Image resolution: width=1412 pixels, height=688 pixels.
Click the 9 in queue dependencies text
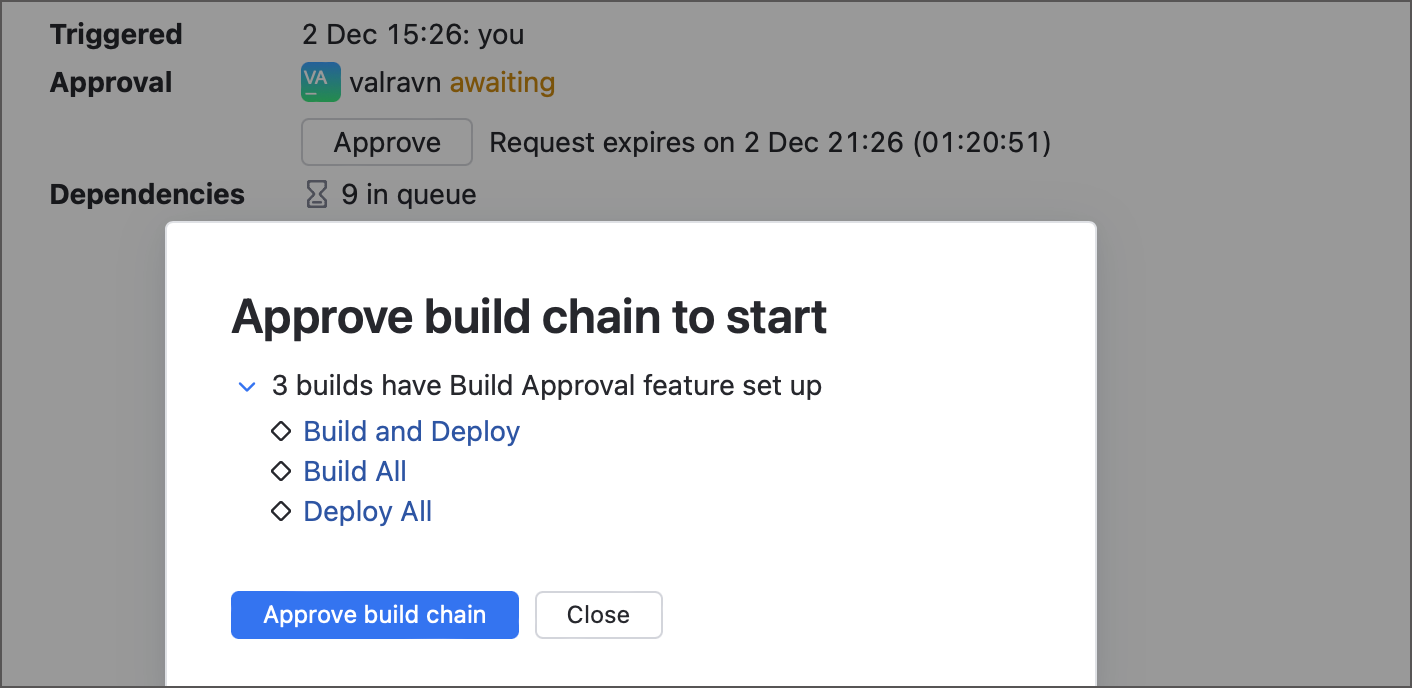tap(410, 194)
